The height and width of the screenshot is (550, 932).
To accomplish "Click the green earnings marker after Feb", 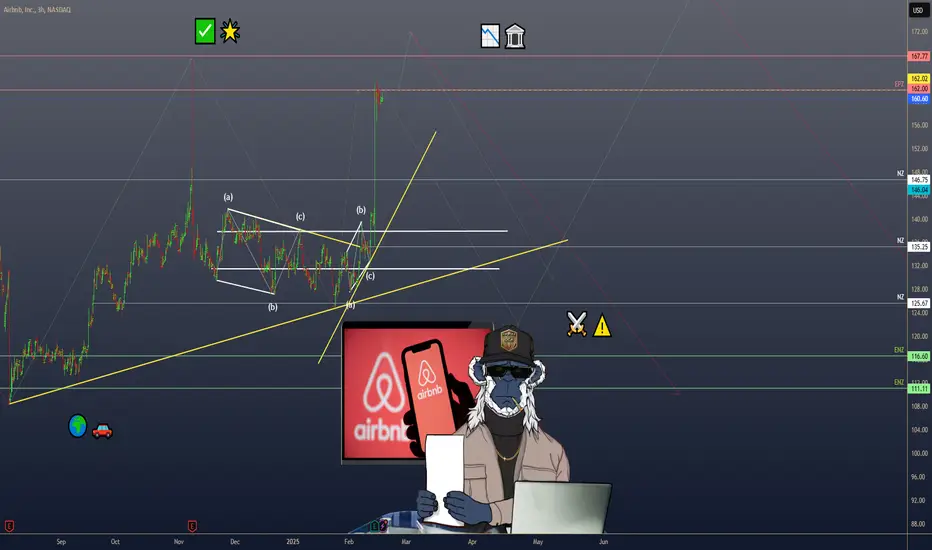I will 374,526.
